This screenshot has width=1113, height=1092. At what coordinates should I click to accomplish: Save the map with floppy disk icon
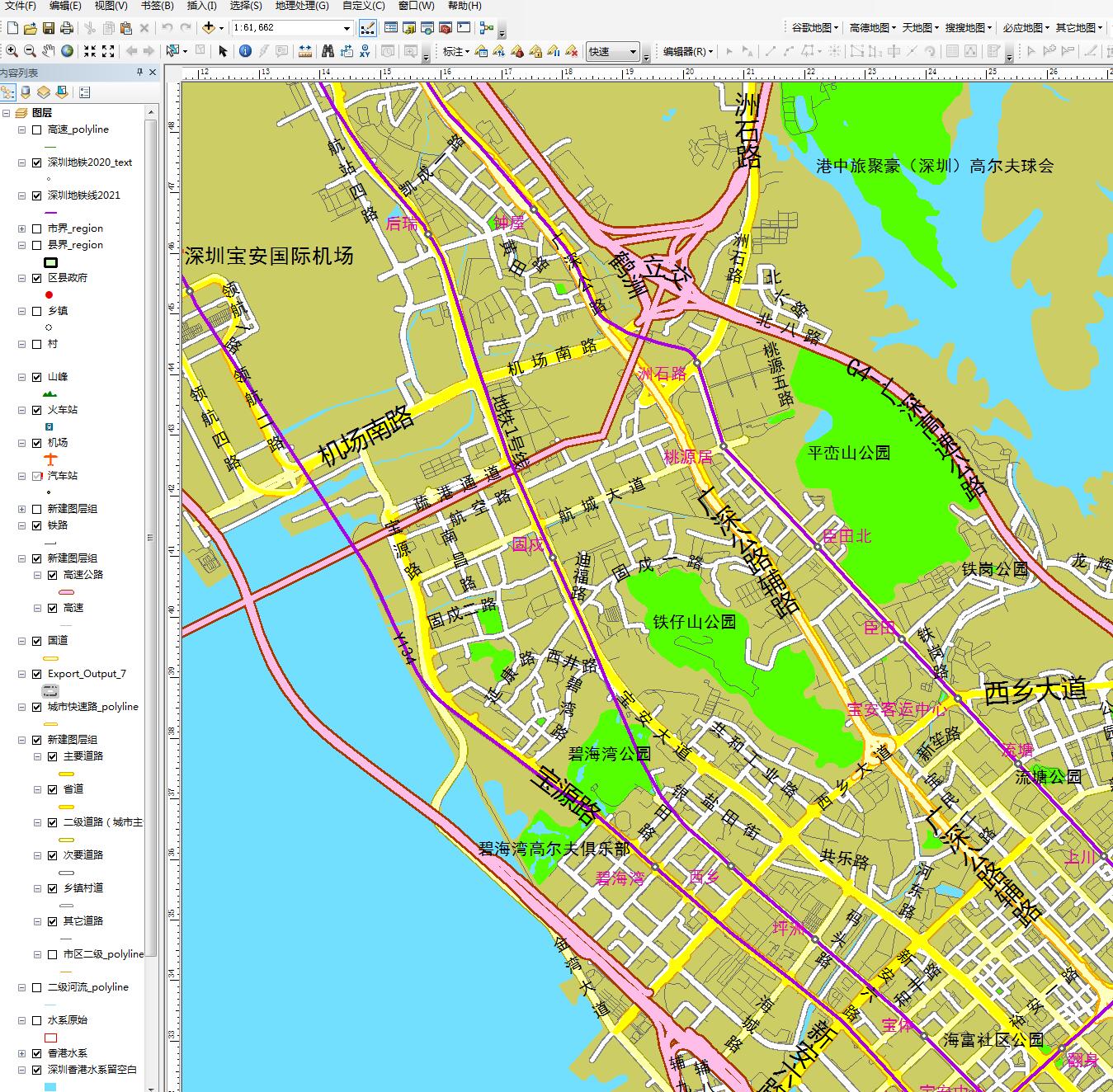tap(49, 28)
